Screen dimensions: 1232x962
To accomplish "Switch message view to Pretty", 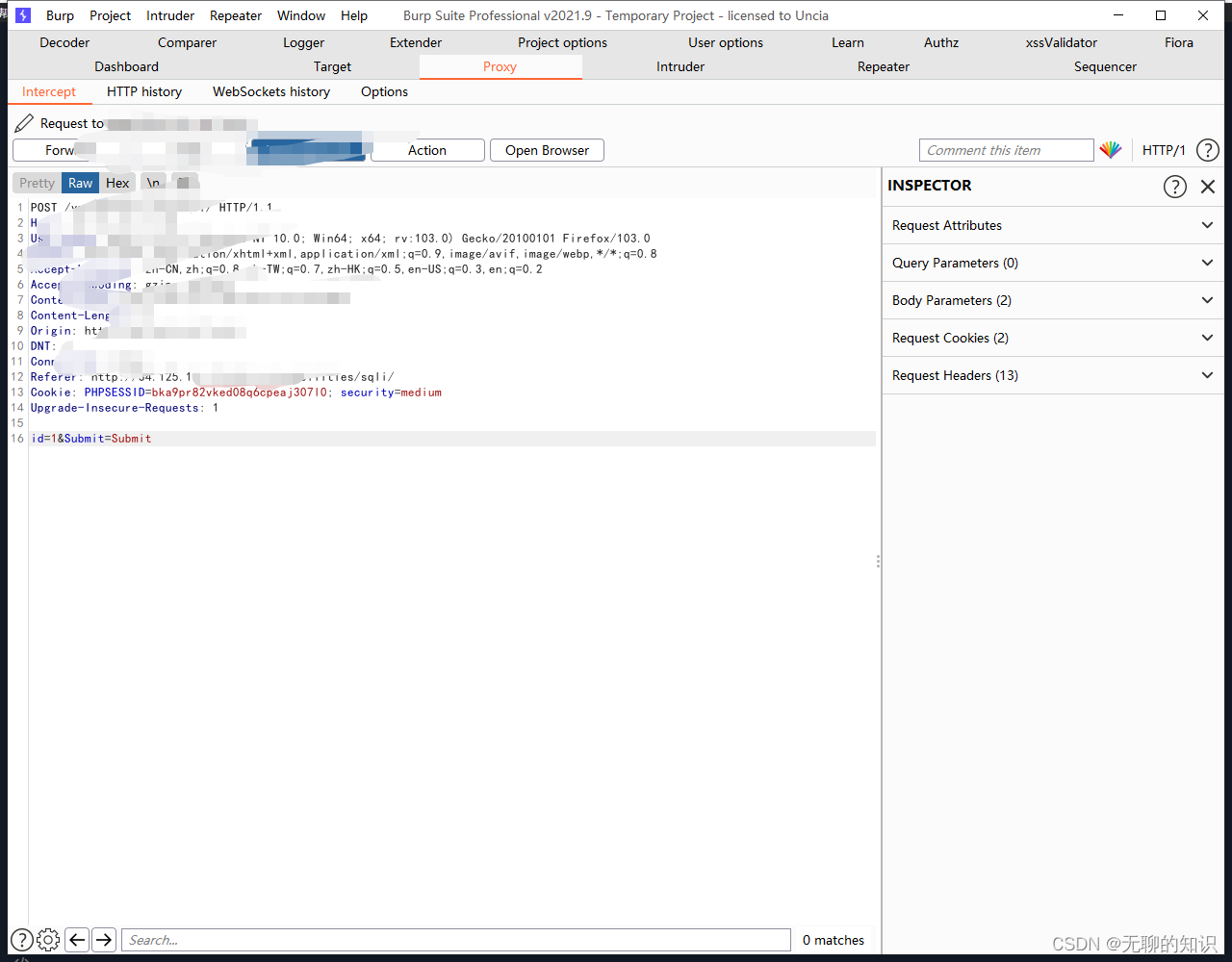I will 37,183.
